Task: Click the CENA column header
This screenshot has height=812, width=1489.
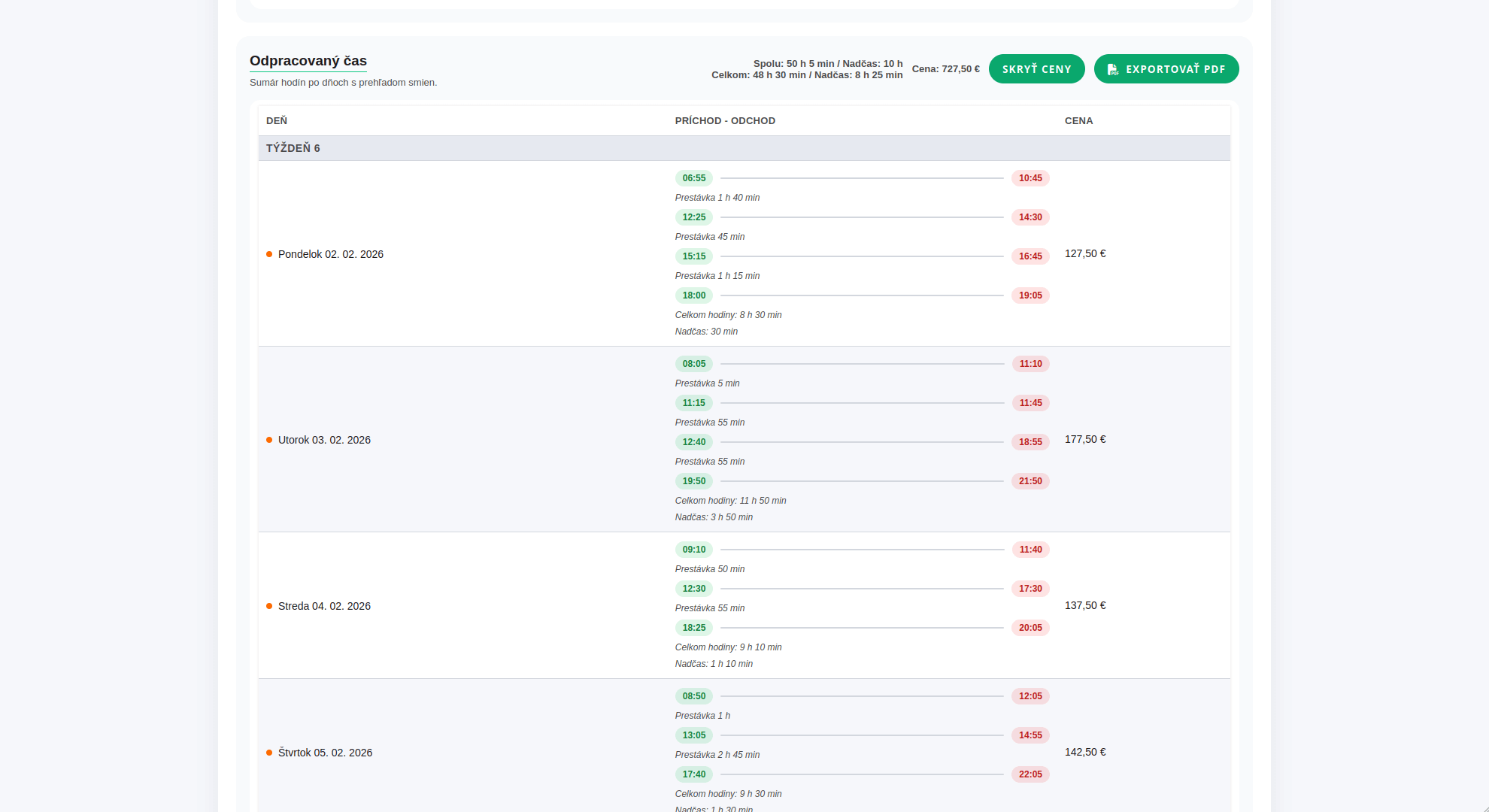Action: click(1078, 120)
